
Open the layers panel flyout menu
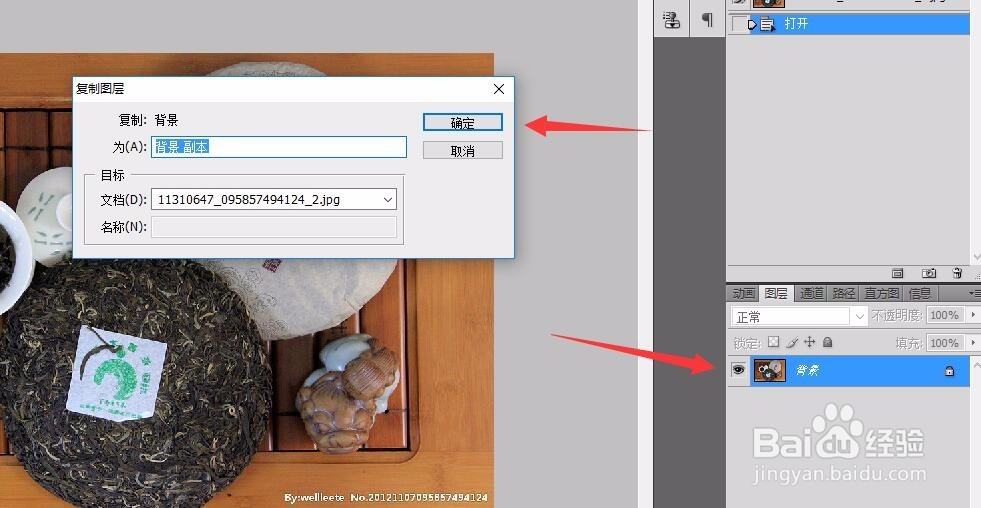pos(974,293)
